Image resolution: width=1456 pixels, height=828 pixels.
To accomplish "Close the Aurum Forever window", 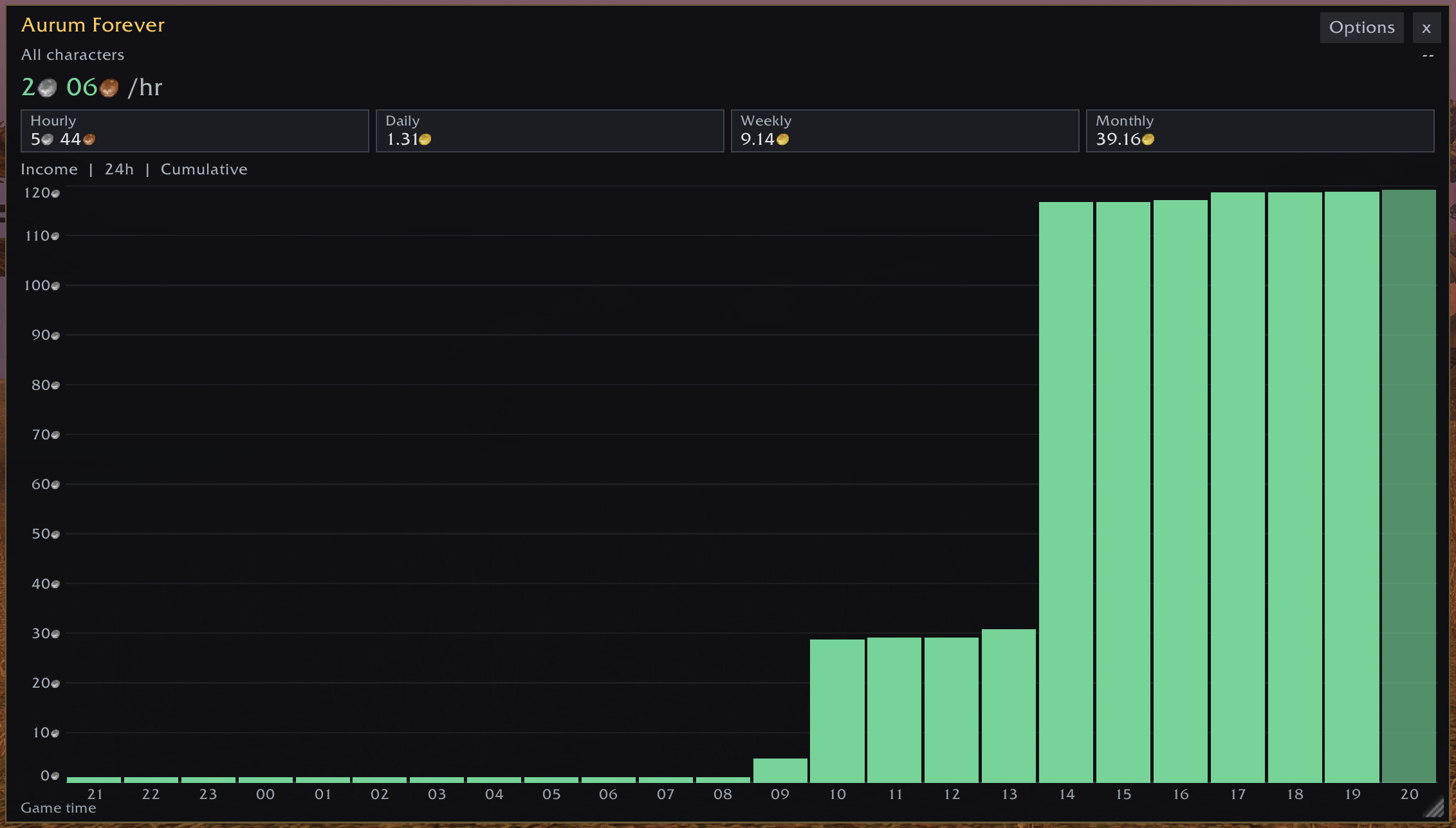I will coord(1426,28).
